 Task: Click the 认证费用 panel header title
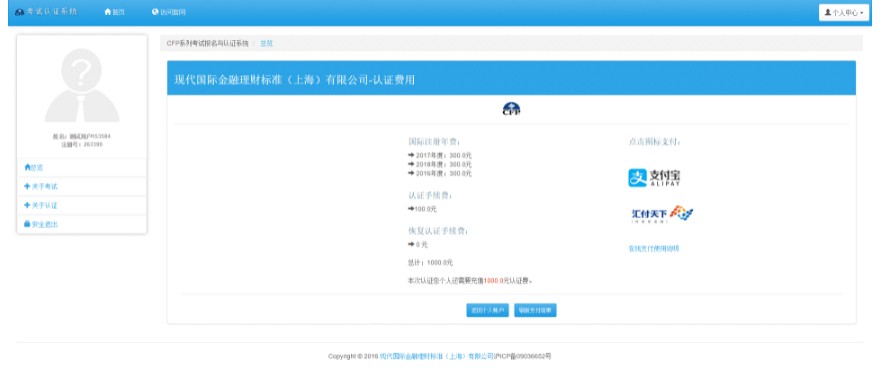click(295, 80)
